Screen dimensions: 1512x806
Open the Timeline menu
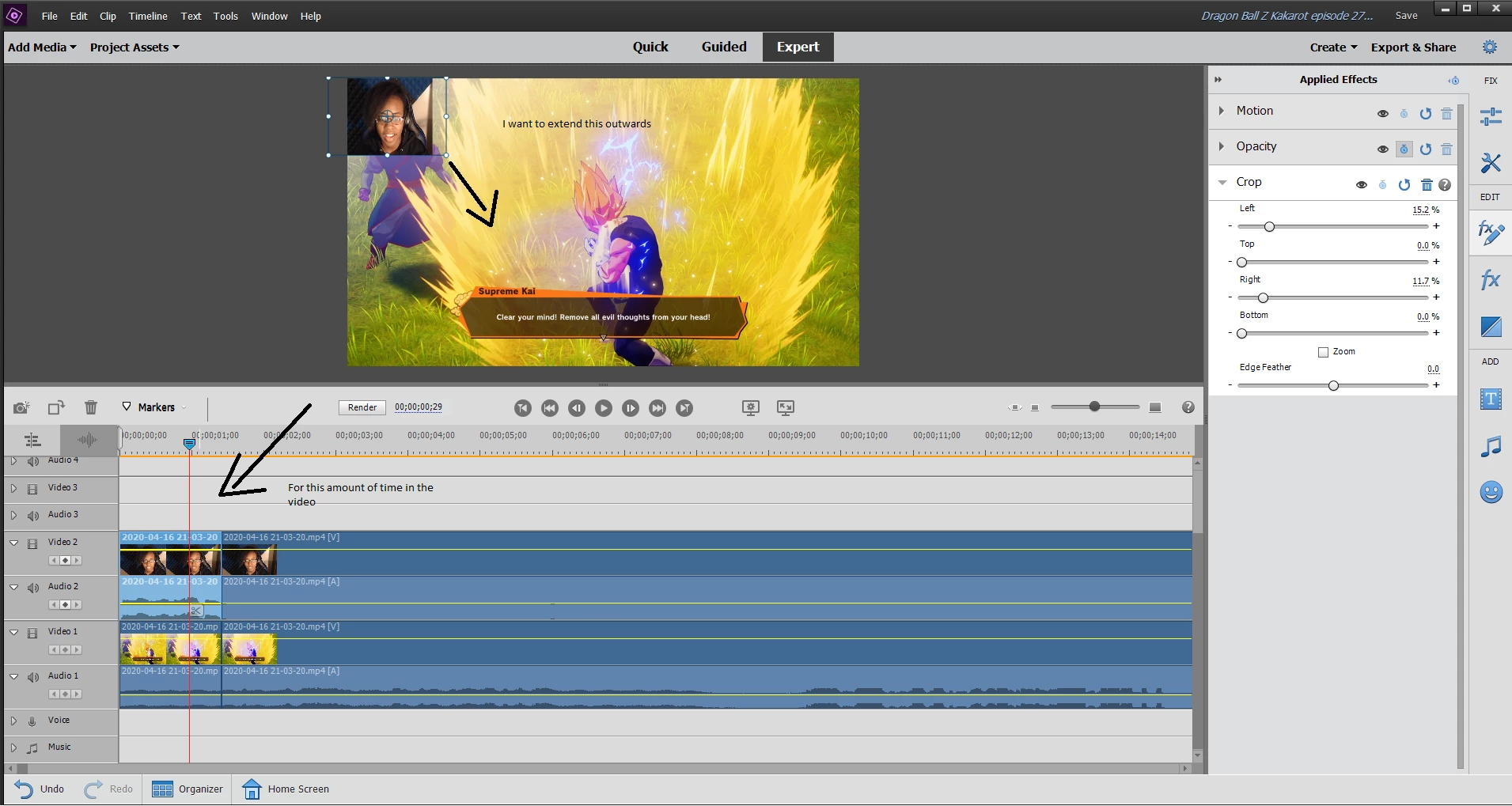pos(148,16)
